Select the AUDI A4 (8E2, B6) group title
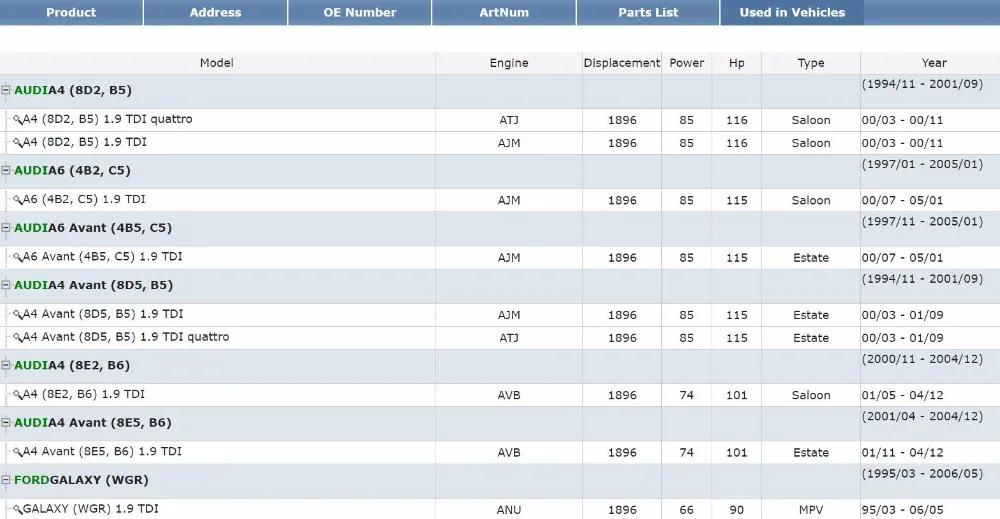The image size is (1000, 519). [x=72, y=366]
